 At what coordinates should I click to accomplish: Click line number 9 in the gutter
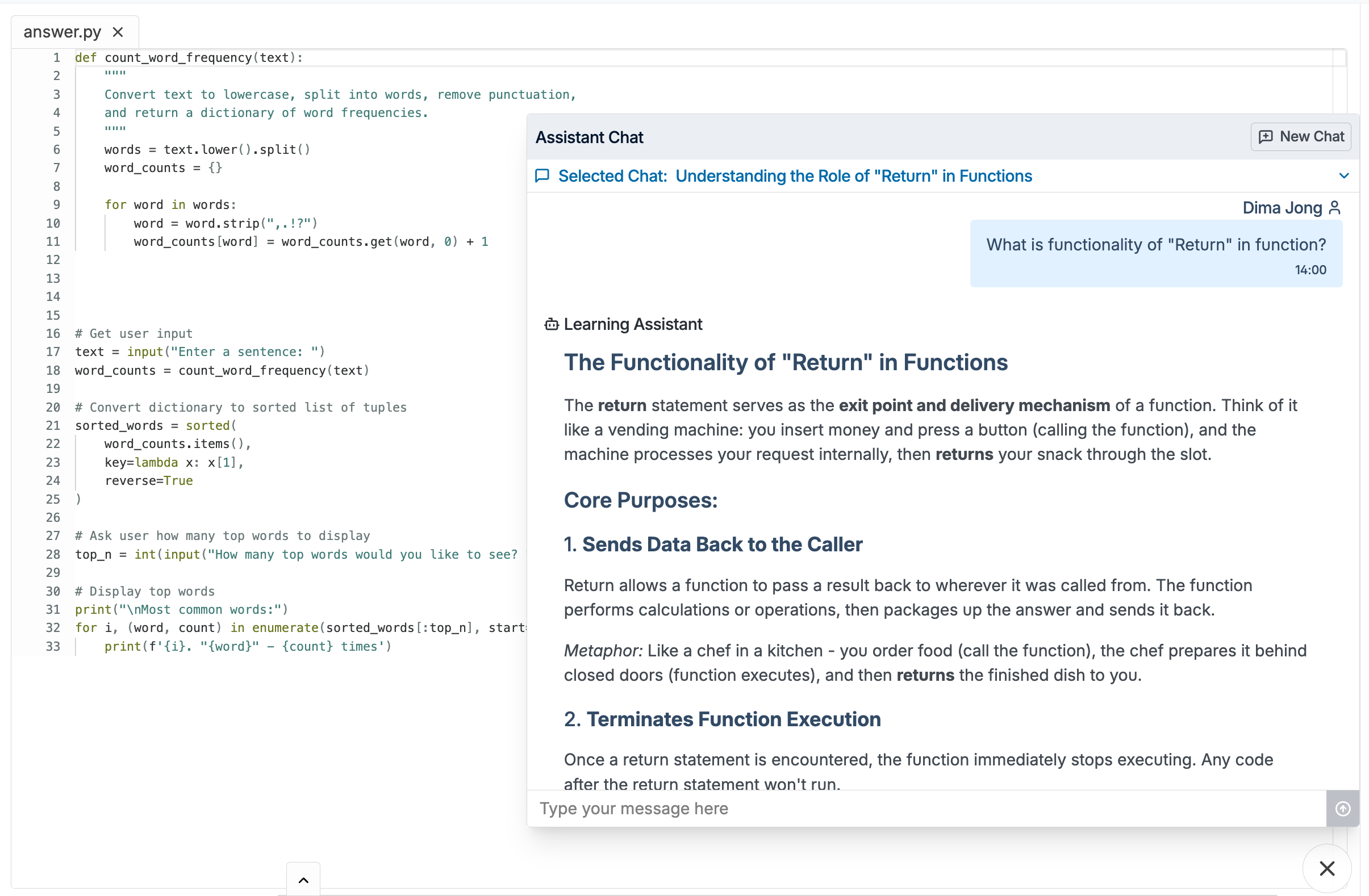(56, 205)
